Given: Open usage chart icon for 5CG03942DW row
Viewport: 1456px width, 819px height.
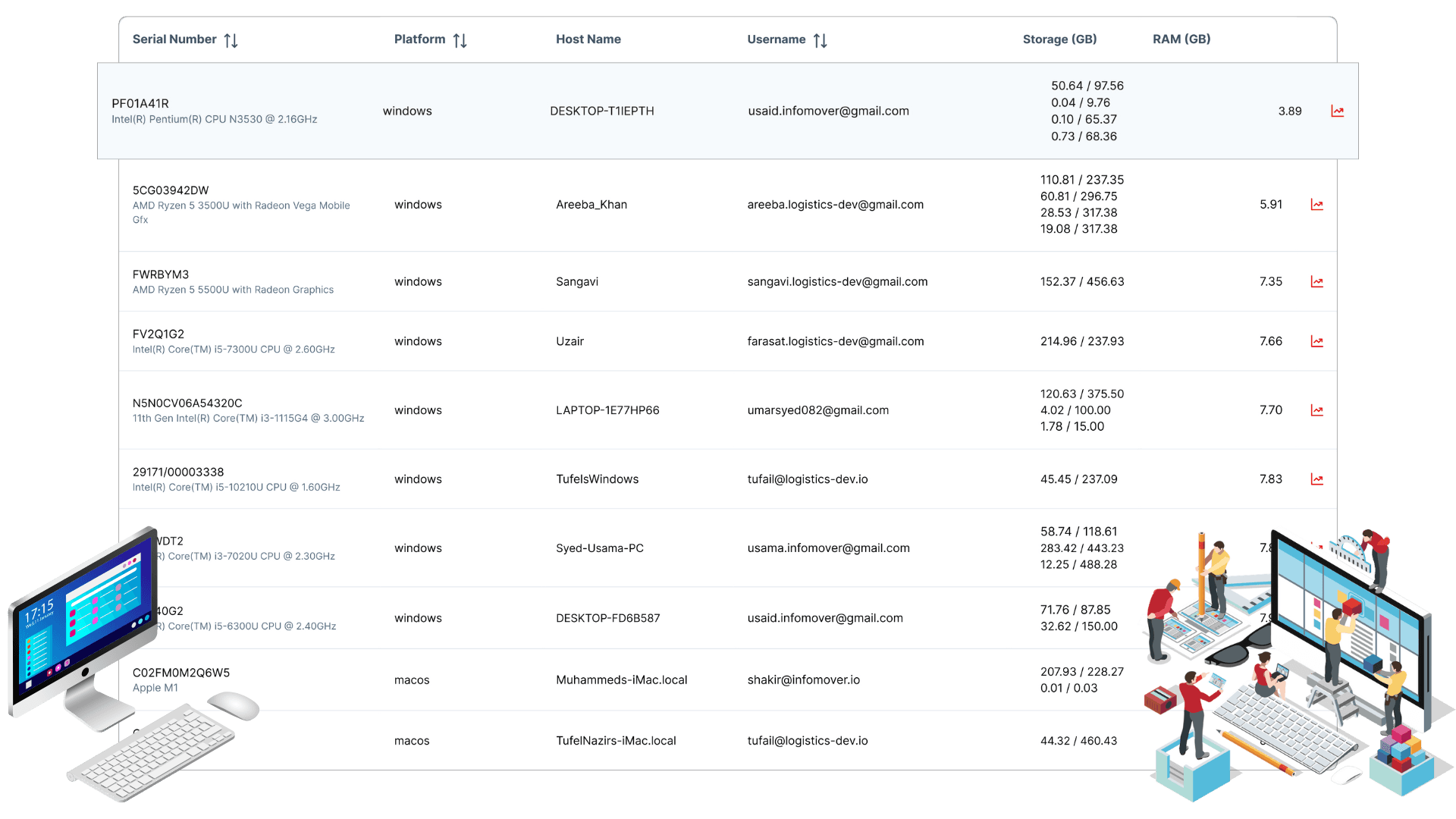Looking at the screenshot, I should [1317, 205].
